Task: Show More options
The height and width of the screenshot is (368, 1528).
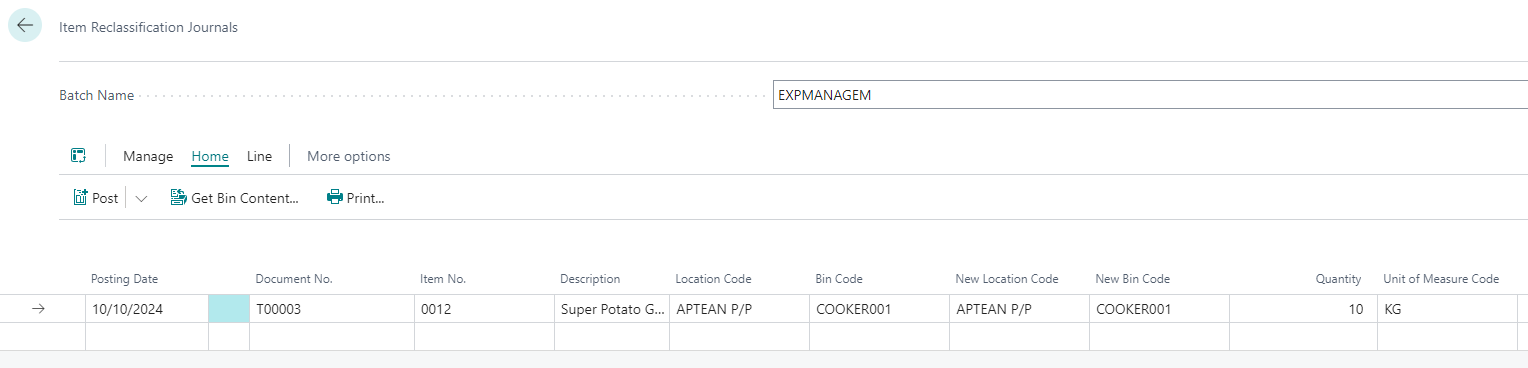Action: click(348, 156)
